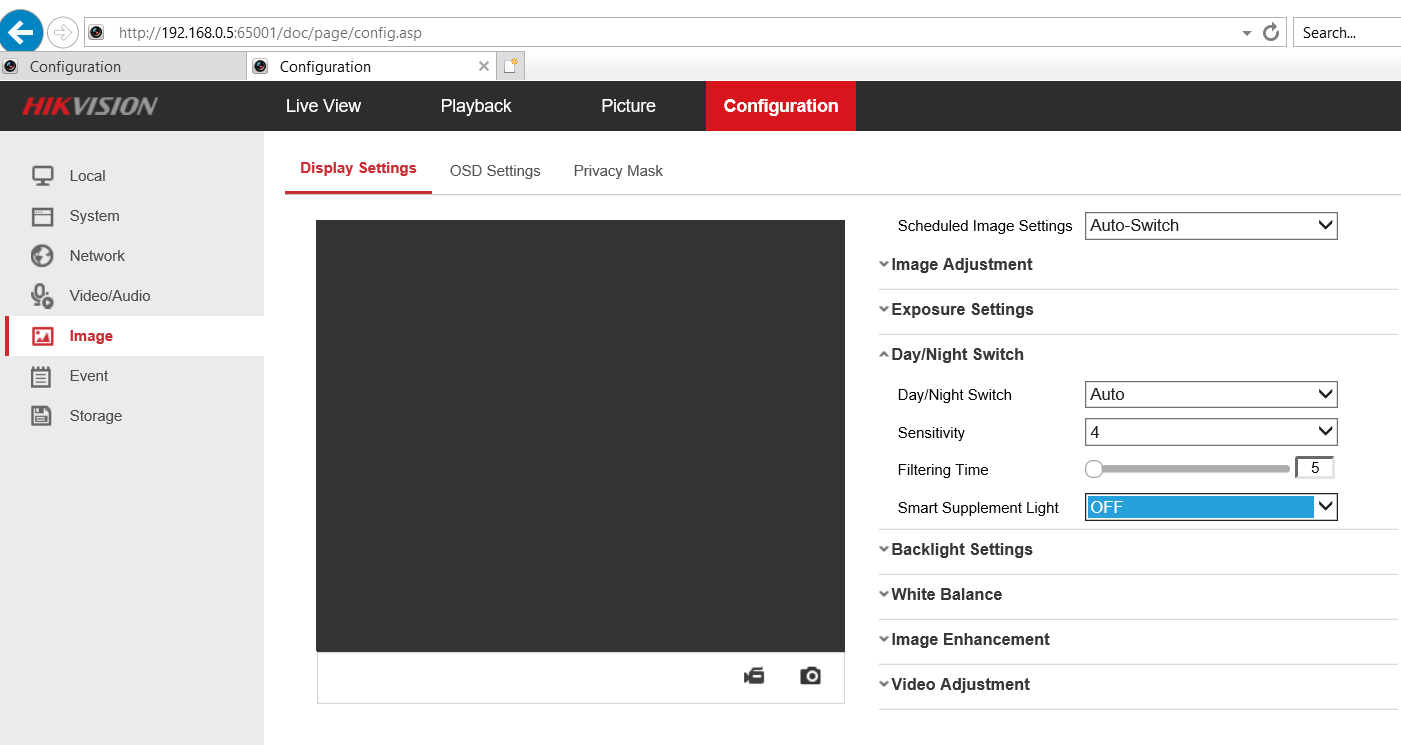Close the active Configuration browser tab
This screenshot has width=1401, height=745.
click(484, 67)
